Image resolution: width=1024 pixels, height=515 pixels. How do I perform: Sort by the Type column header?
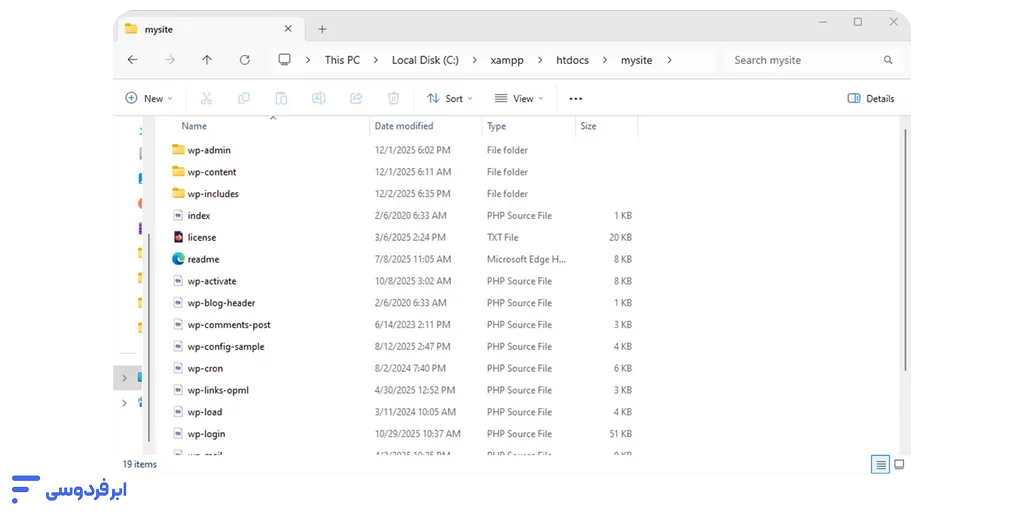click(496, 126)
